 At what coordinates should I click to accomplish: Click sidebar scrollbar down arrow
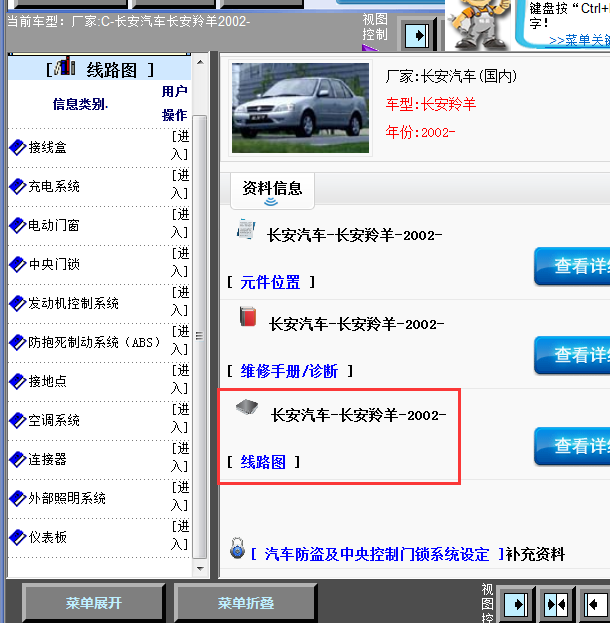[x=200, y=569]
